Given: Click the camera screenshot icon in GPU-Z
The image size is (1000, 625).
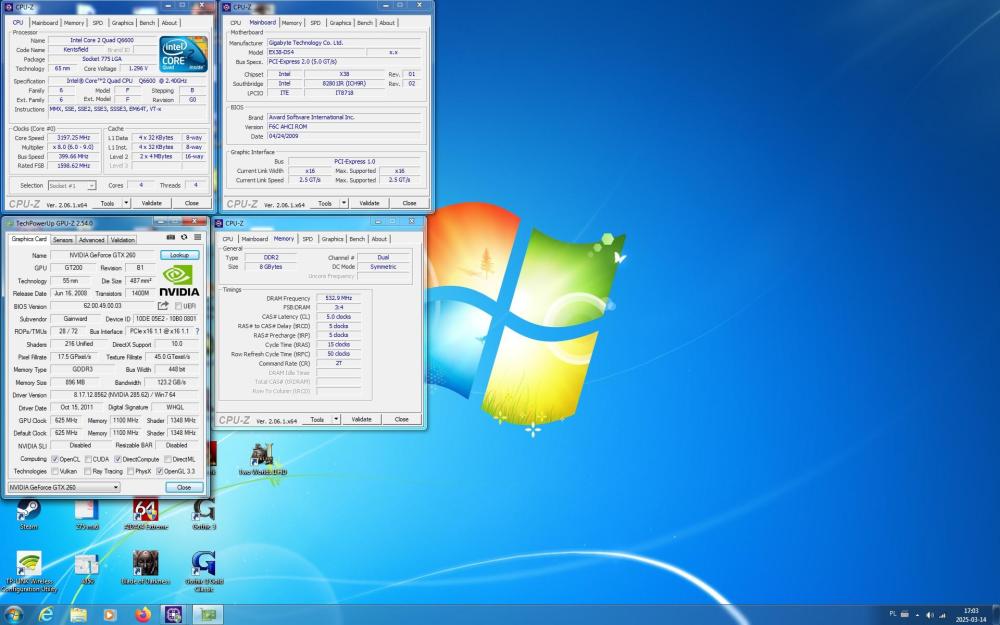Looking at the screenshot, I should point(171,237).
